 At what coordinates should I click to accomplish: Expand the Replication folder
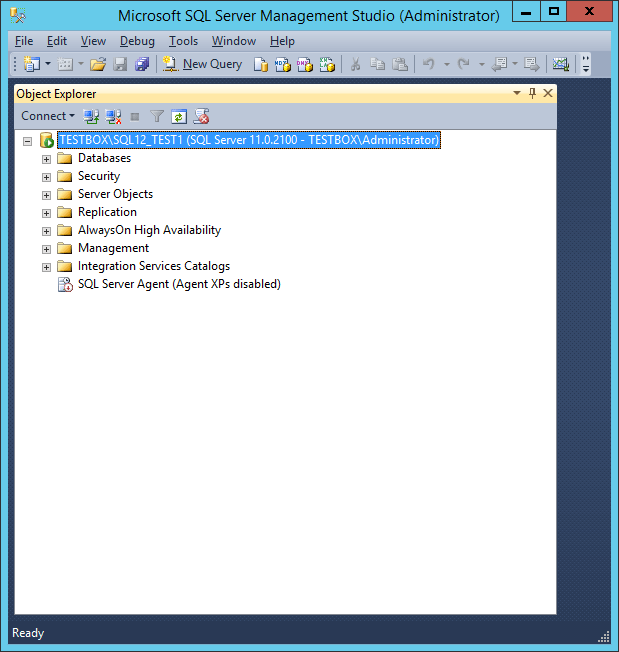47,213
